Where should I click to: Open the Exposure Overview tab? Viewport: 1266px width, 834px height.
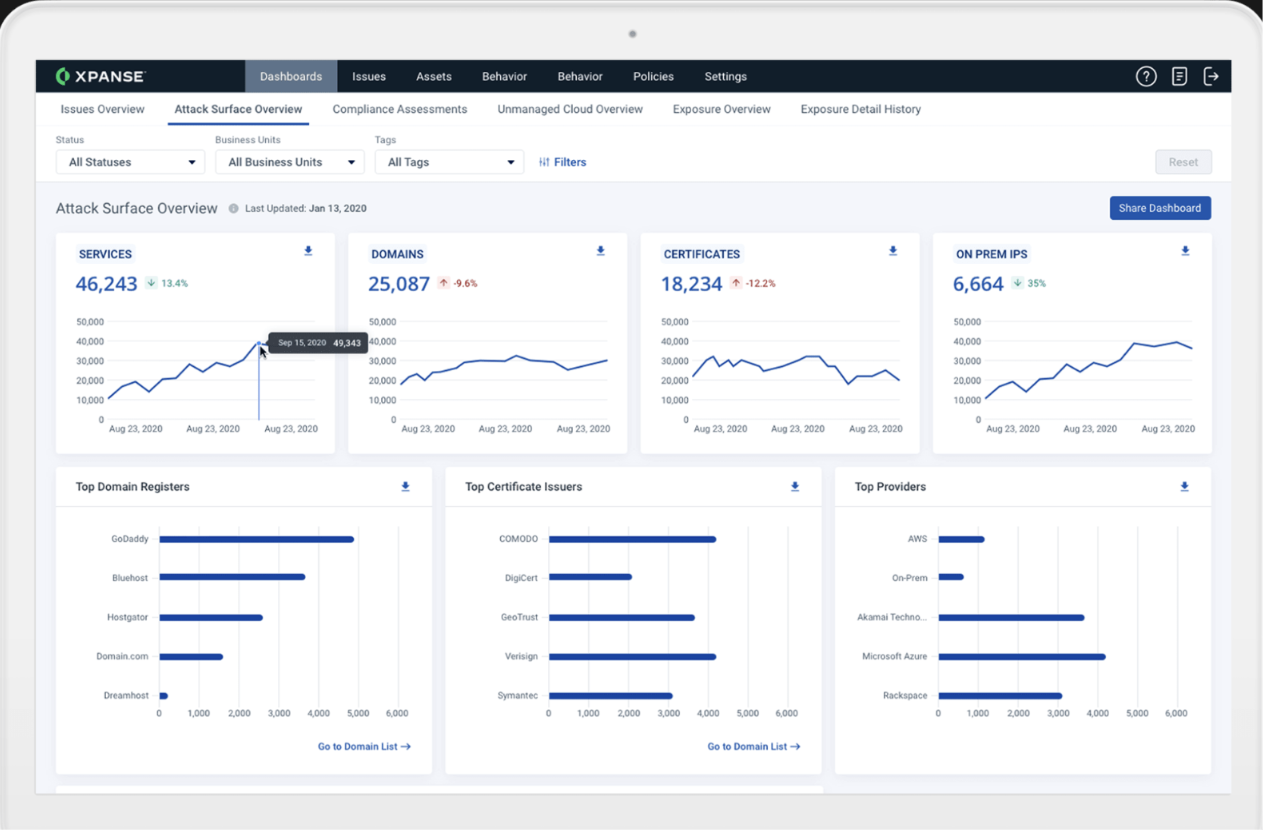click(x=722, y=109)
